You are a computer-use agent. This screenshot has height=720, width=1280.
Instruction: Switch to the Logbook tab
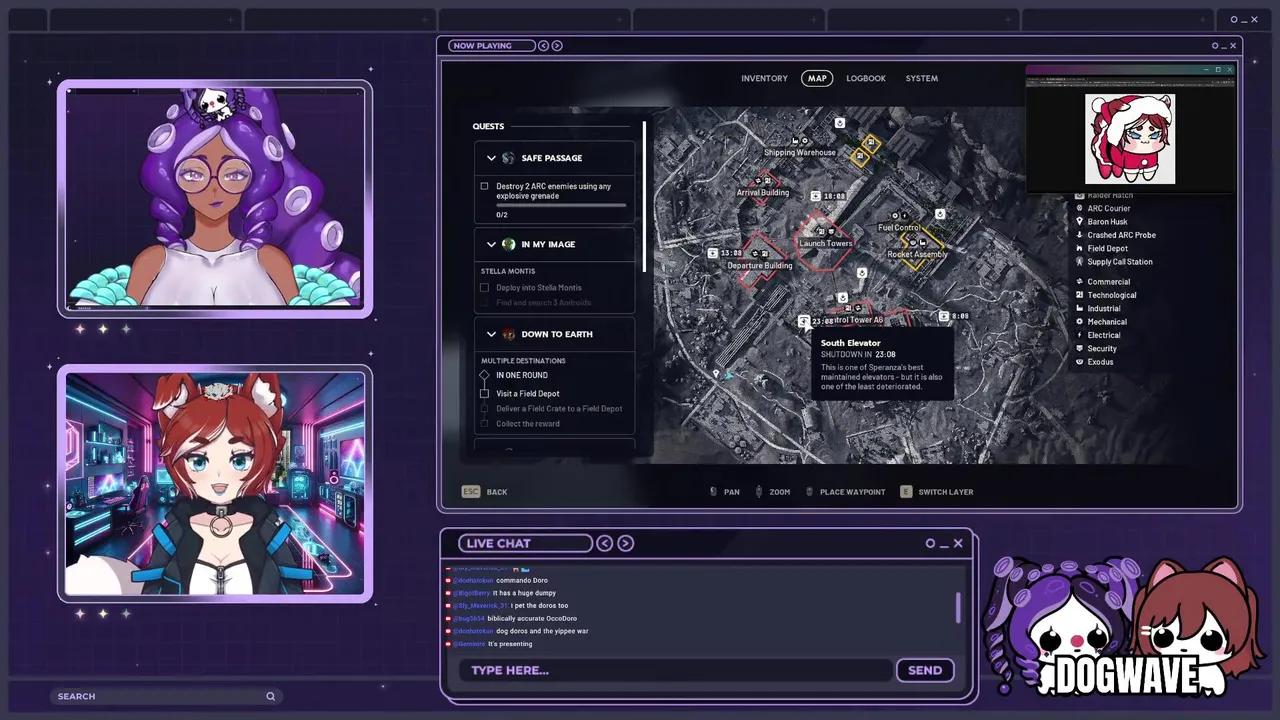click(866, 78)
